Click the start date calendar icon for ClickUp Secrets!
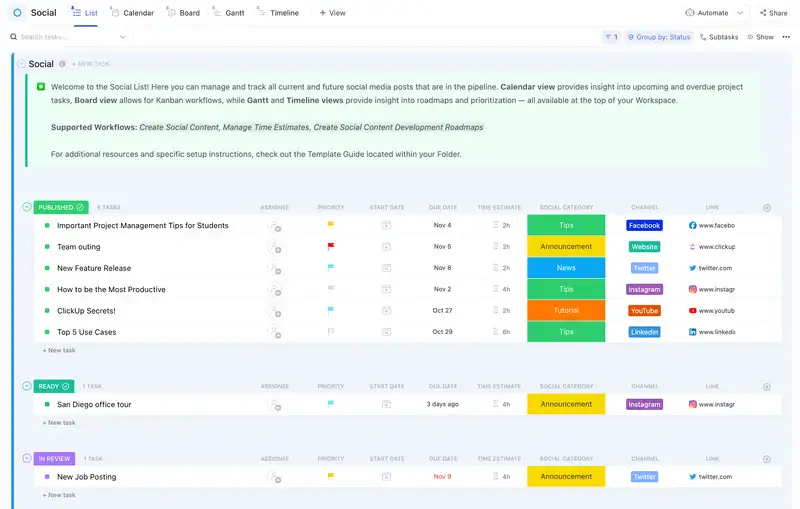Image resolution: width=800 pixels, height=509 pixels. click(x=386, y=311)
